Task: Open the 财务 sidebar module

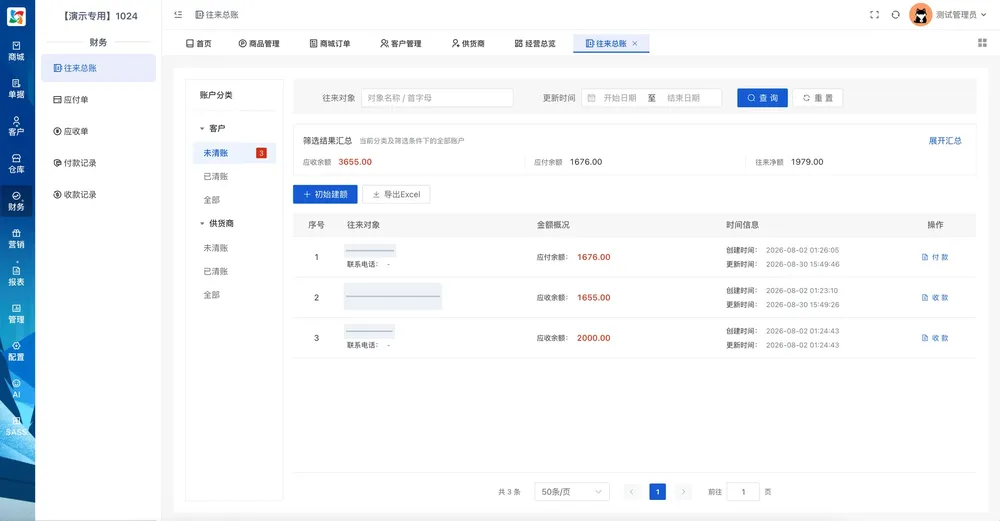Action: [x=17, y=201]
